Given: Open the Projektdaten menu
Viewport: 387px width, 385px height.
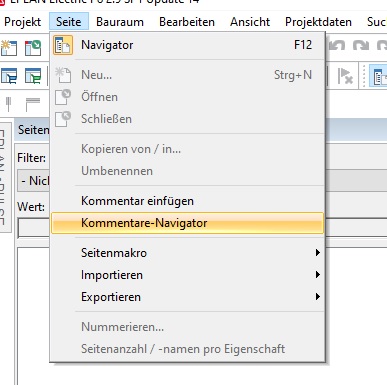Looking at the screenshot, I should click(318, 22).
